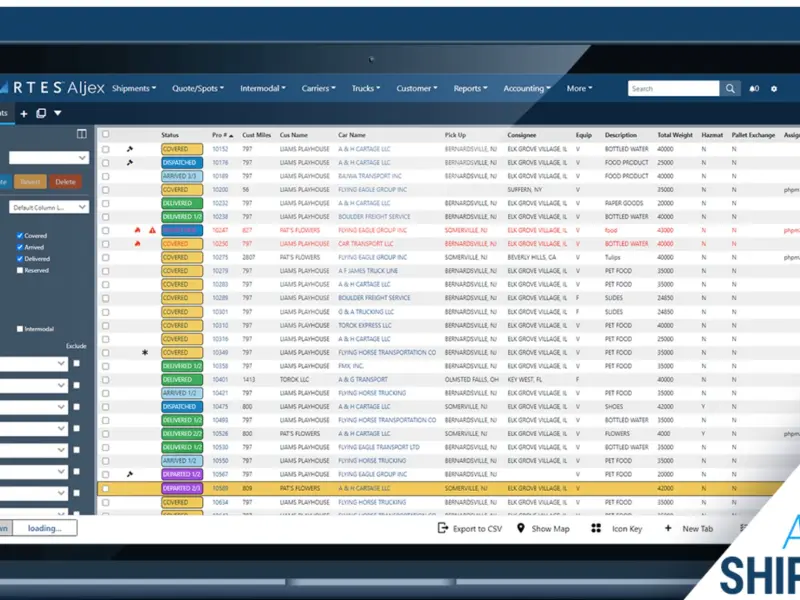
Task: Enable the Reserved filter checkbox
Action: point(20,270)
